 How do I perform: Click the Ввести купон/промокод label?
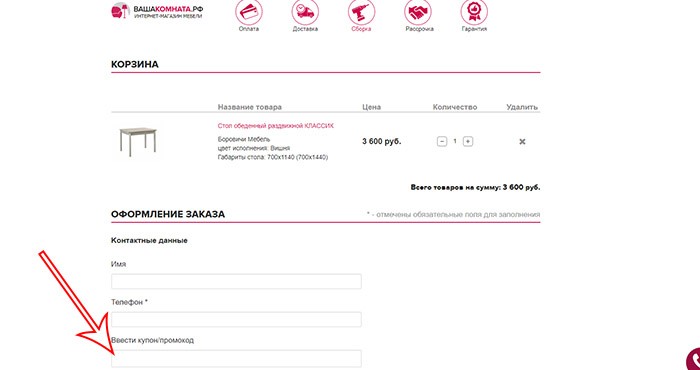[x=152, y=340]
